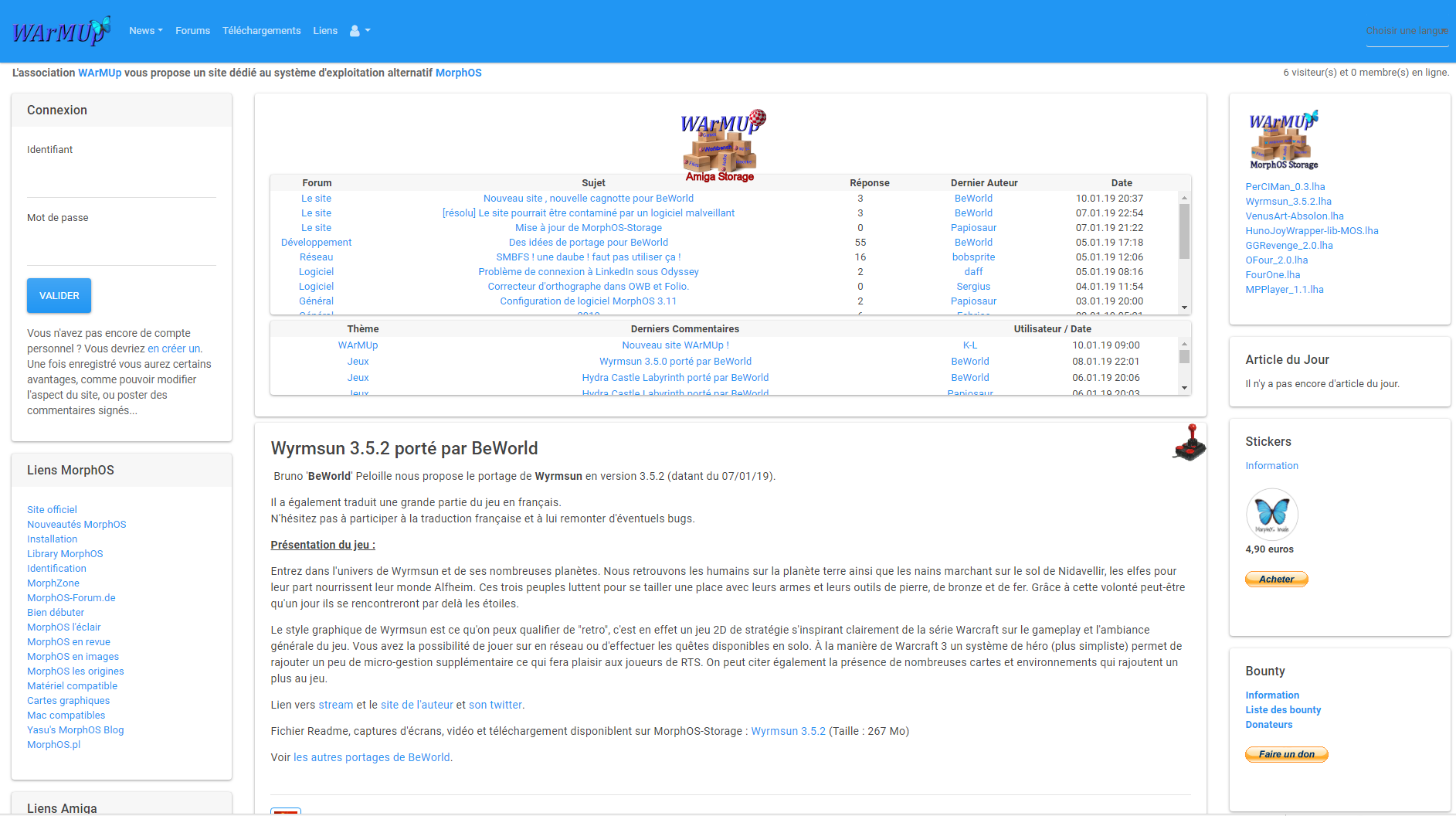
Task: Open author bobsprite's profile link
Action: [973, 257]
